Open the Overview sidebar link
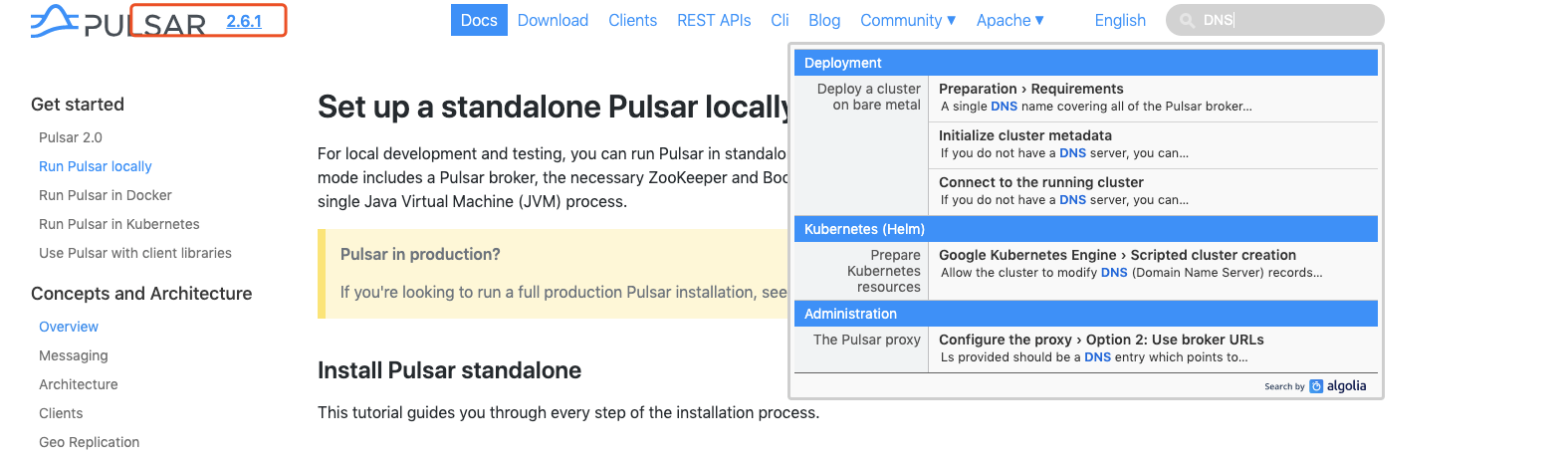Image resolution: width=1568 pixels, height=459 pixels. [x=69, y=327]
